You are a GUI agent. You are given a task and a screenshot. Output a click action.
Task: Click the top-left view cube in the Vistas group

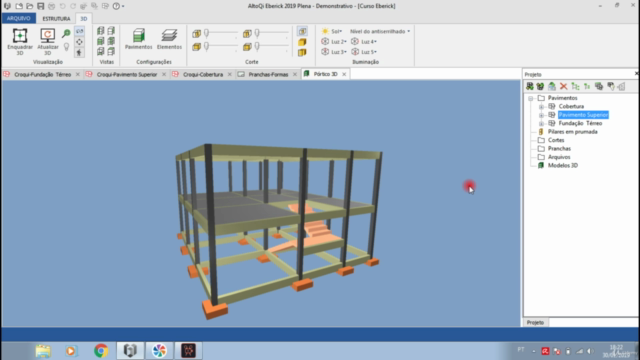click(x=101, y=31)
